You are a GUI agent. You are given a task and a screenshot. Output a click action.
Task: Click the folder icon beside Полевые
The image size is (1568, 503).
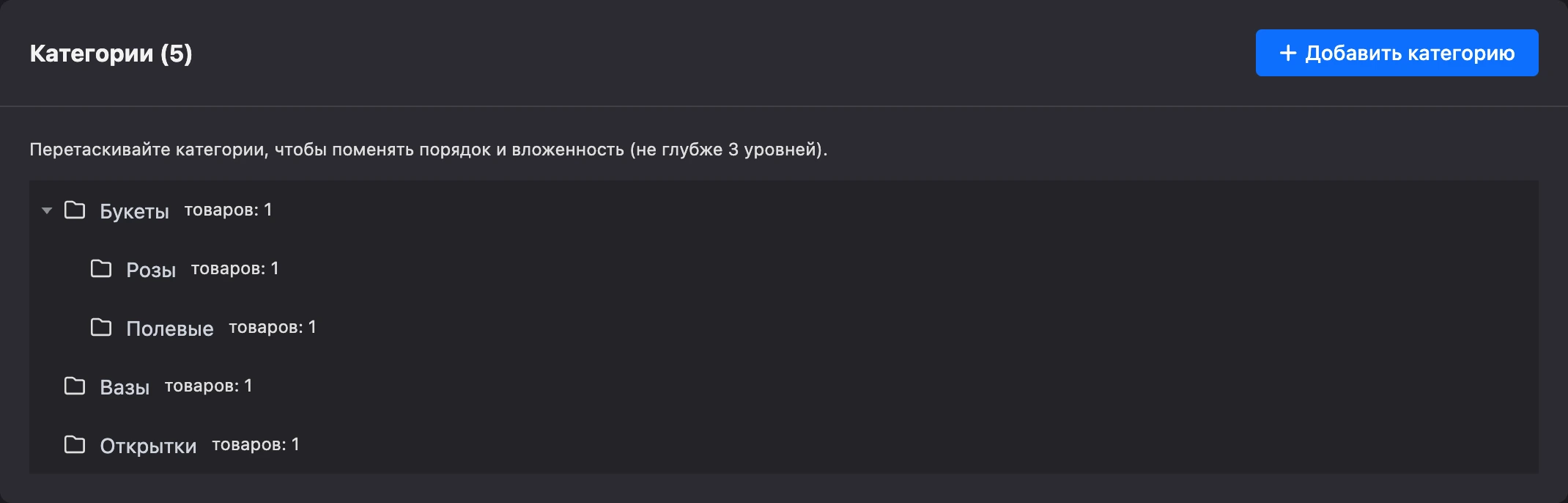click(101, 328)
